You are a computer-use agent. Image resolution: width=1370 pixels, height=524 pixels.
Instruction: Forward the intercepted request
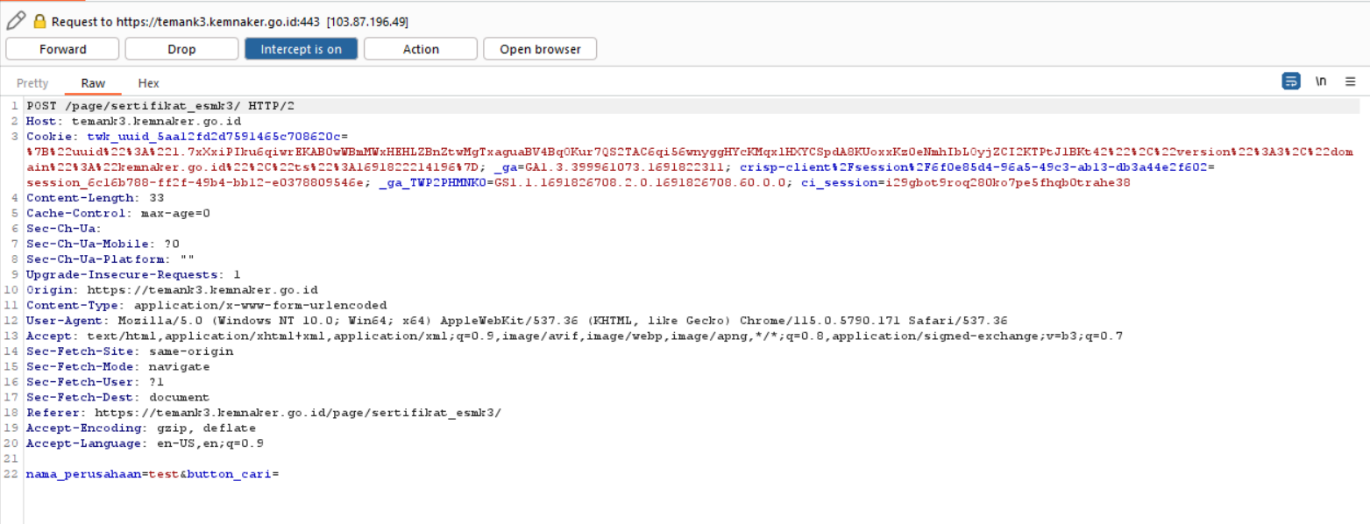(x=63, y=49)
